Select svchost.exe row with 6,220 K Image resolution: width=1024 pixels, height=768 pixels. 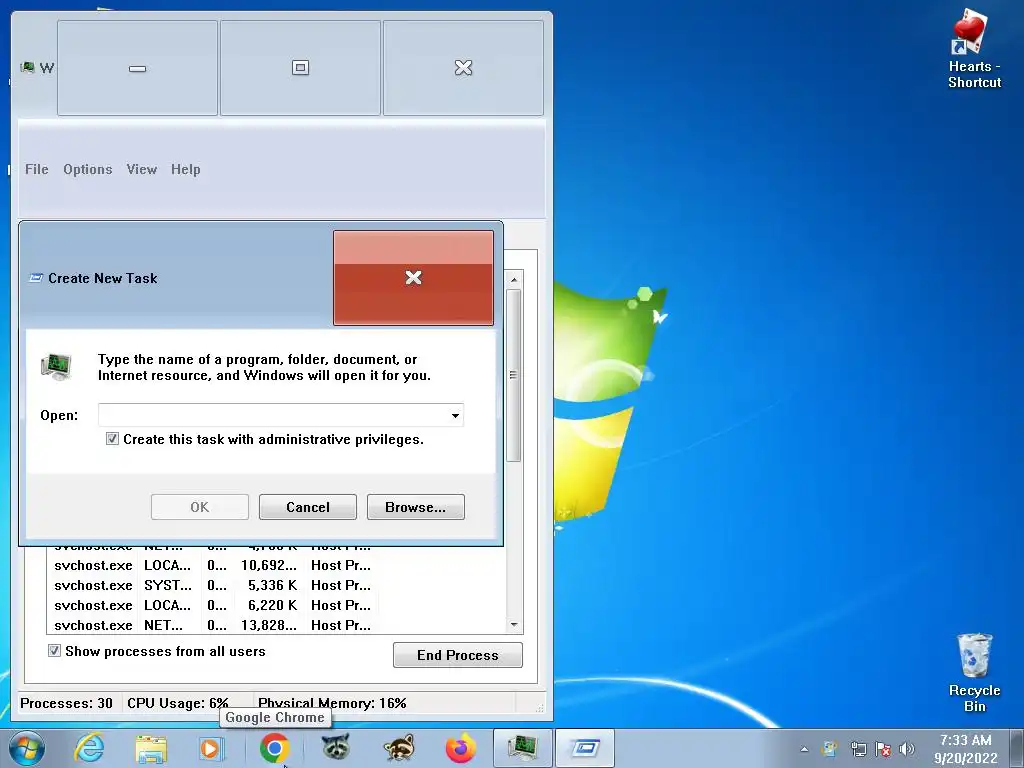point(213,605)
